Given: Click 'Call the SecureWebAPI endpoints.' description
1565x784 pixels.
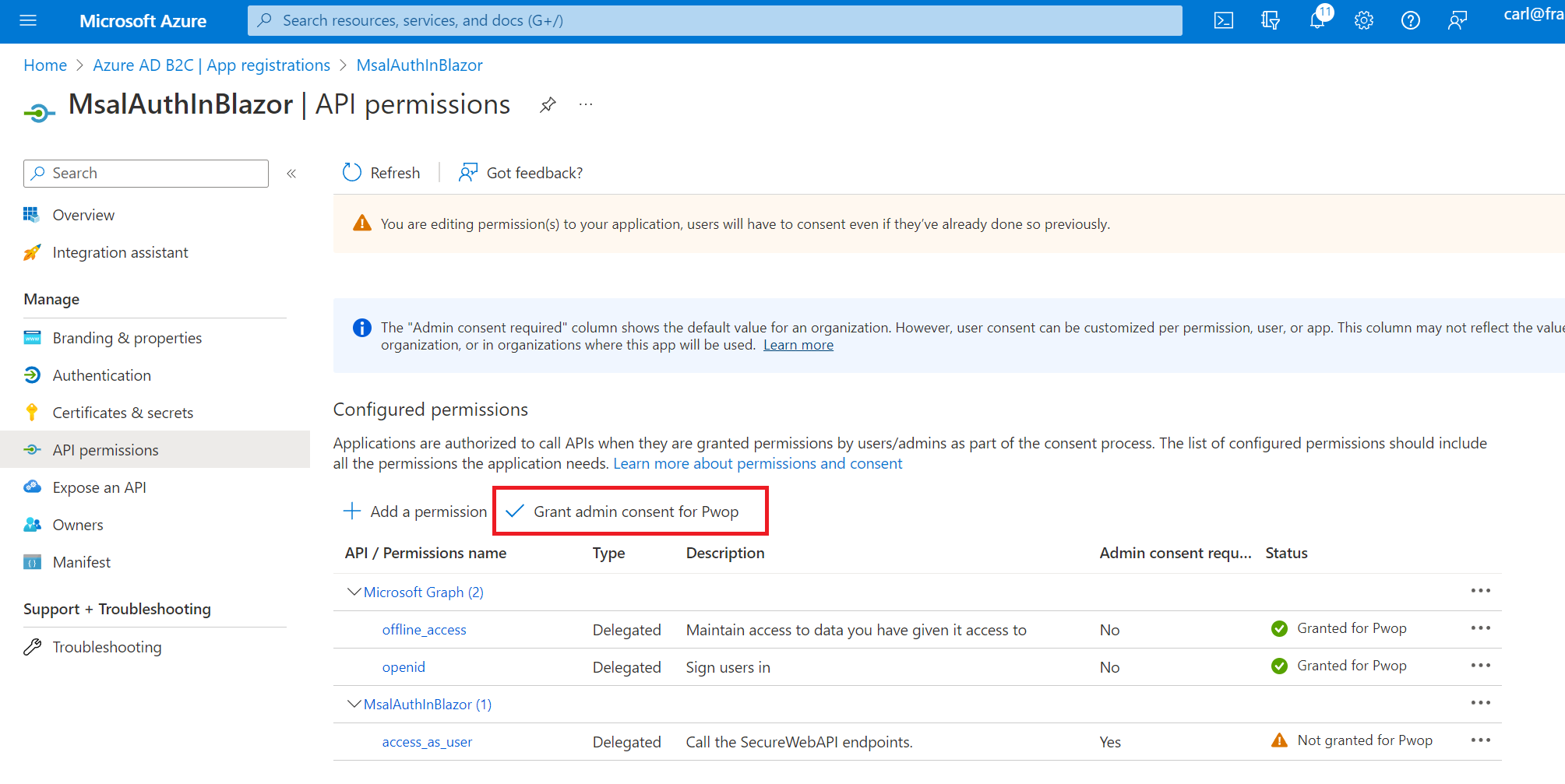Looking at the screenshot, I should pos(799,742).
